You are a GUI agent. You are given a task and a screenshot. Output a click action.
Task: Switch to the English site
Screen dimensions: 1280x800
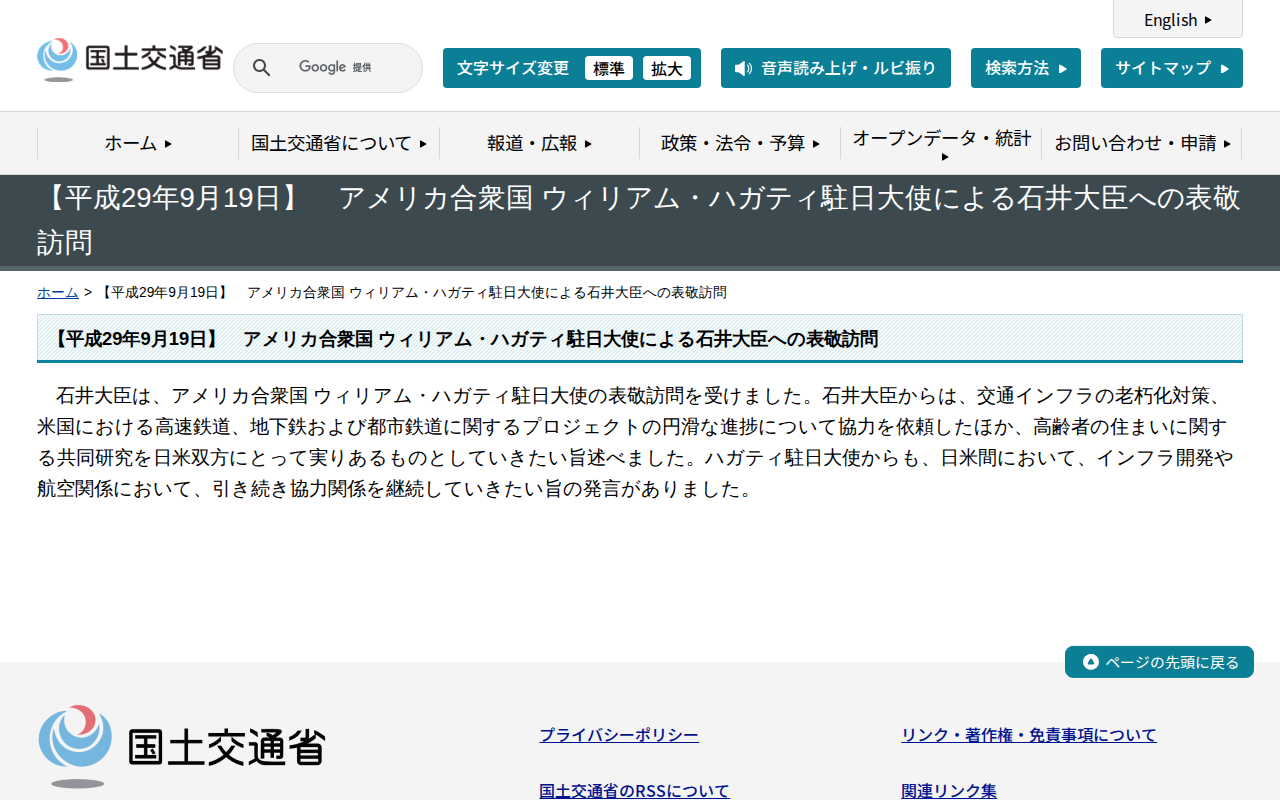coord(1178,19)
